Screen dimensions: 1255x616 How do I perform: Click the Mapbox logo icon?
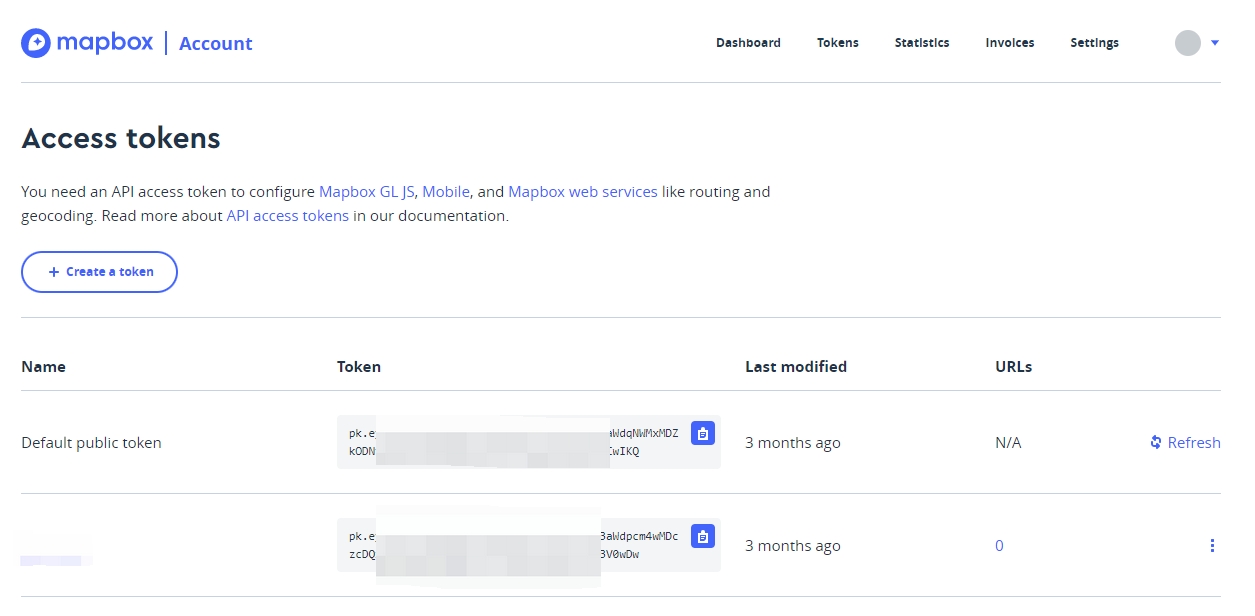(x=36, y=43)
